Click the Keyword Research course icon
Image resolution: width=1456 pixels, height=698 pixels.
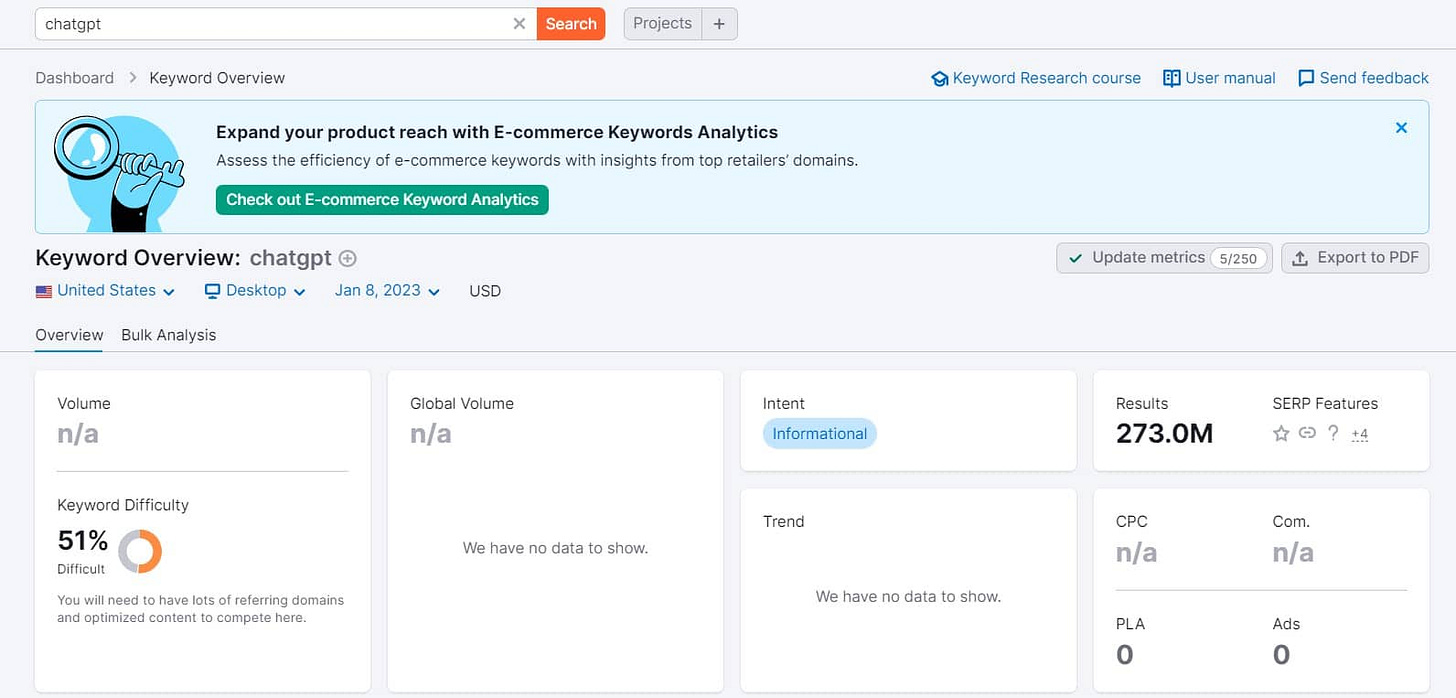pos(940,78)
